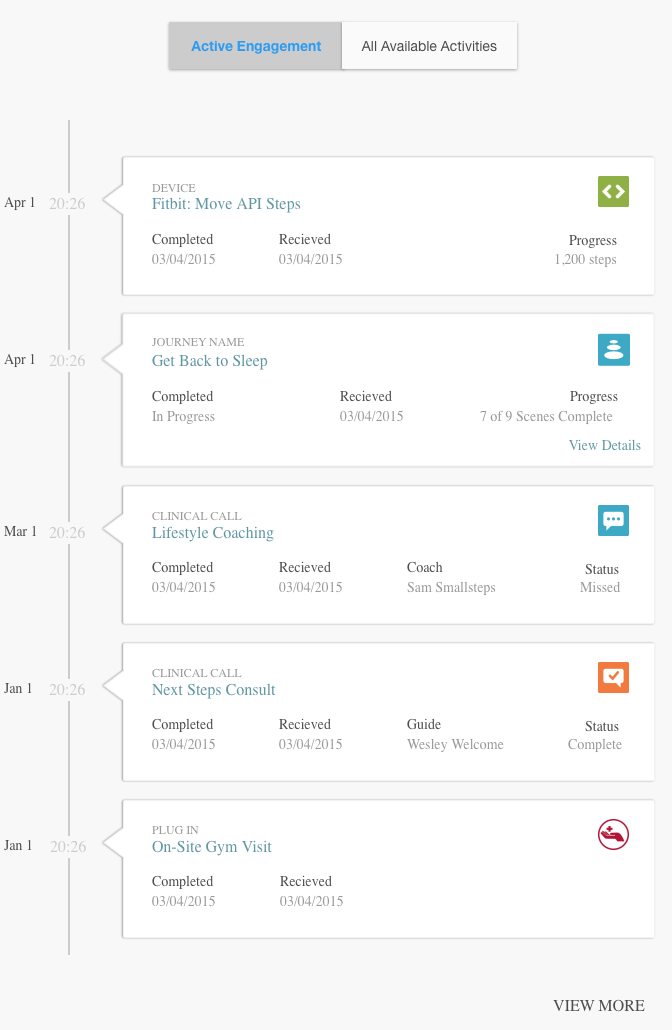
Task: Click View Details on the sleep journey
Action: pos(604,445)
